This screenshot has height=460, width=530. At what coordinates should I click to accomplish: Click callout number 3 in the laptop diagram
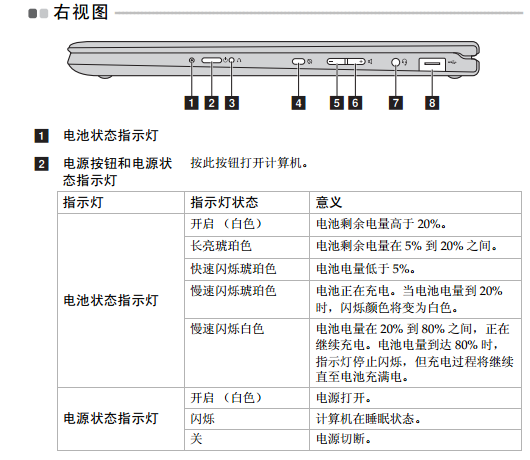tap(232, 103)
